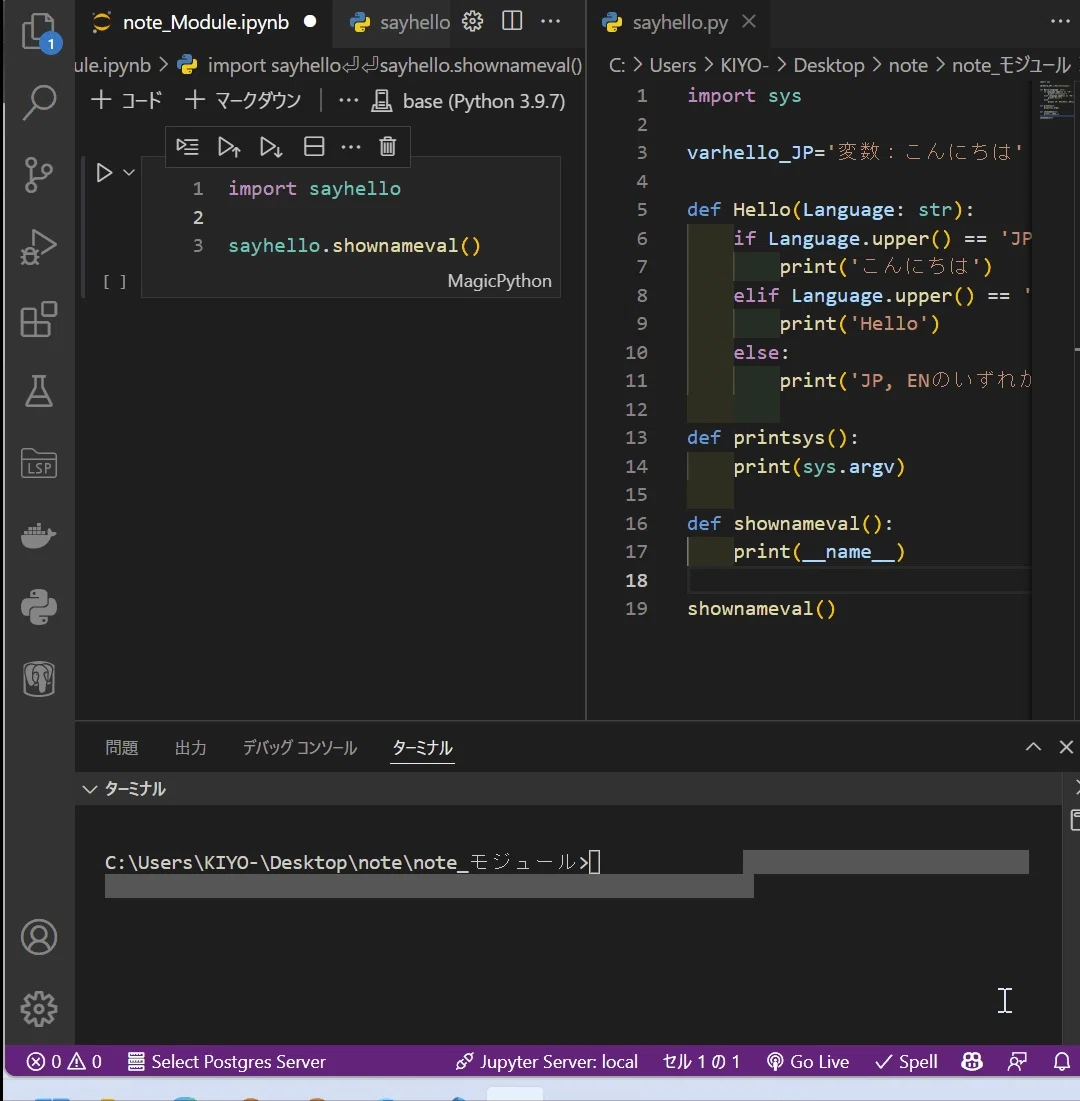Open the 問題 (Problems) panel tab

(x=121, y=748)
